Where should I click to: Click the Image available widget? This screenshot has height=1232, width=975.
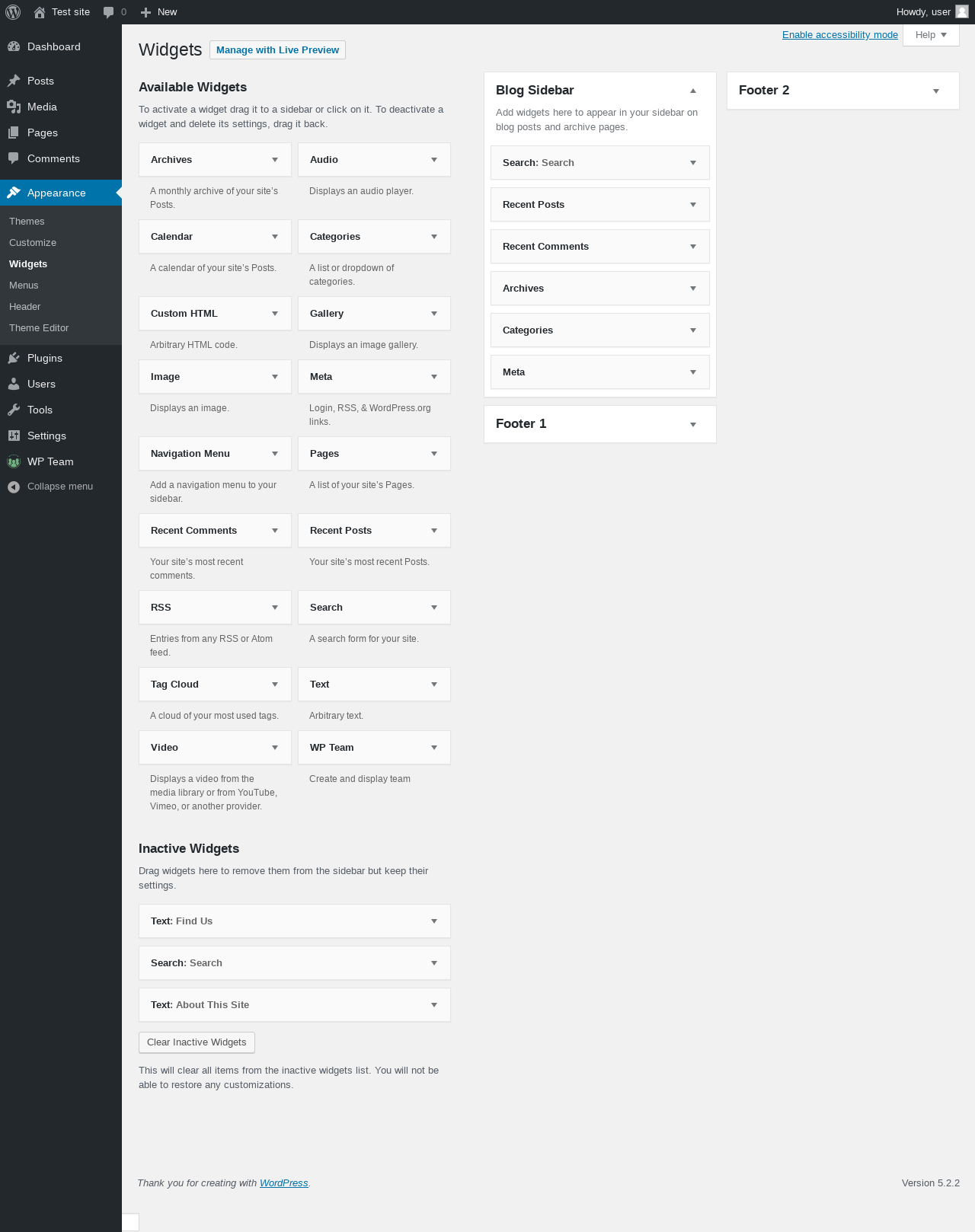(x=215, y=377)
